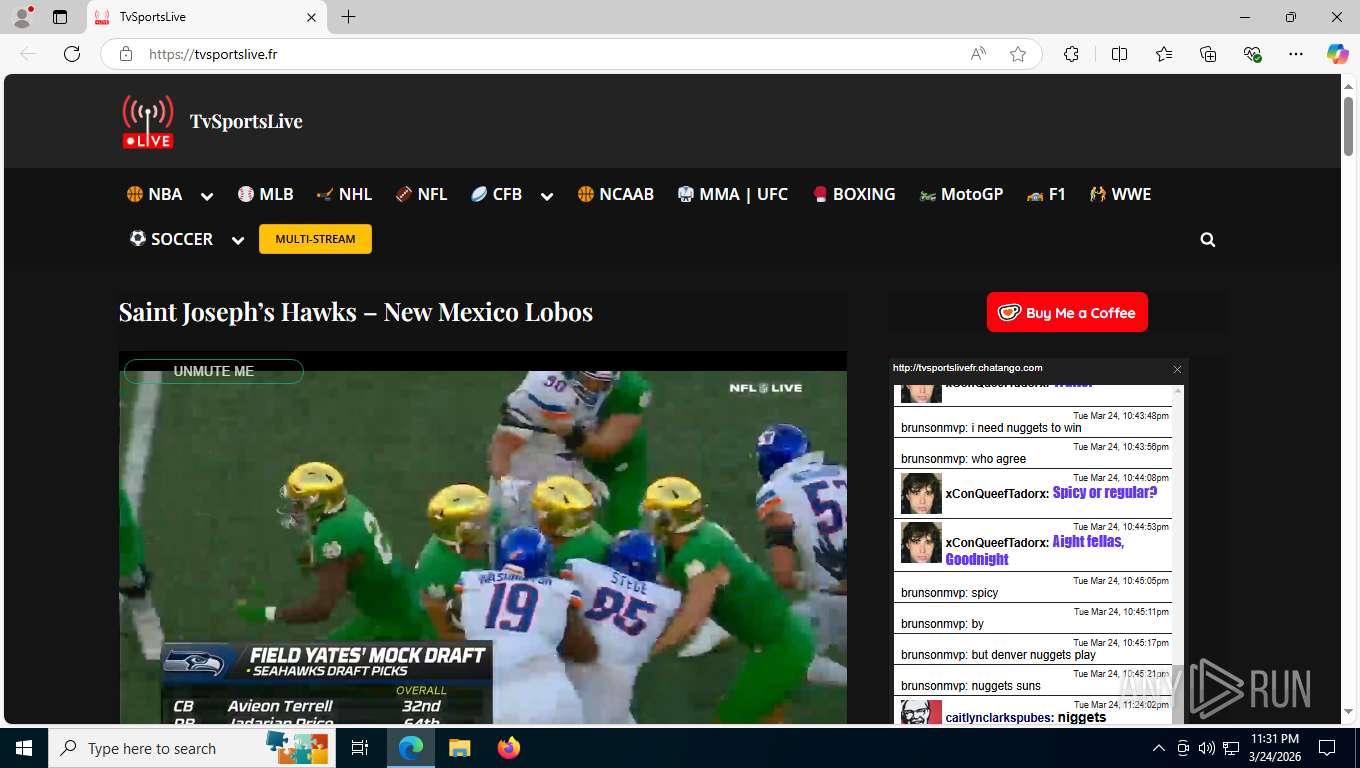Image resolution: width=1360 pixels, height=768 pixels.
Task: Open the system tray volume icon
Action: tap(1206, 748)
